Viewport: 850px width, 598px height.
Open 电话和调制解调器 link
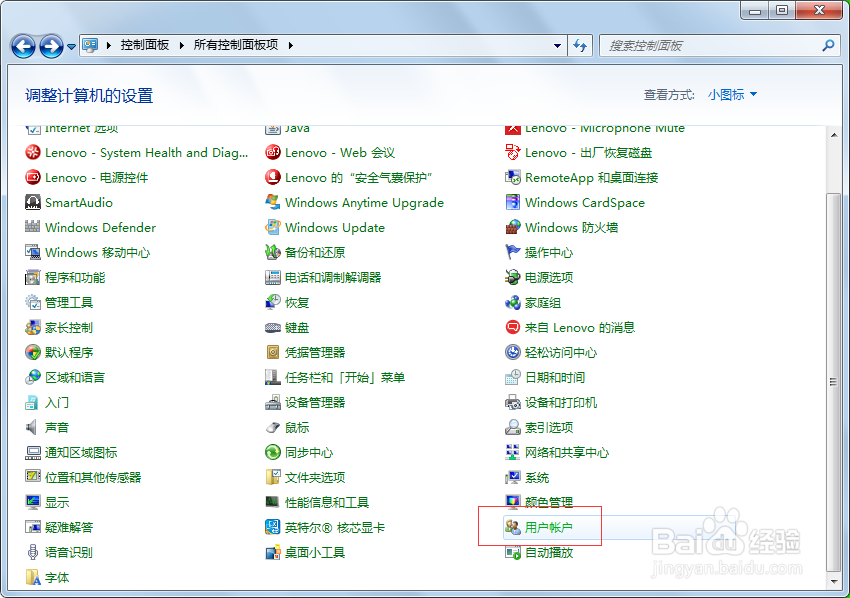pos(333,278)
